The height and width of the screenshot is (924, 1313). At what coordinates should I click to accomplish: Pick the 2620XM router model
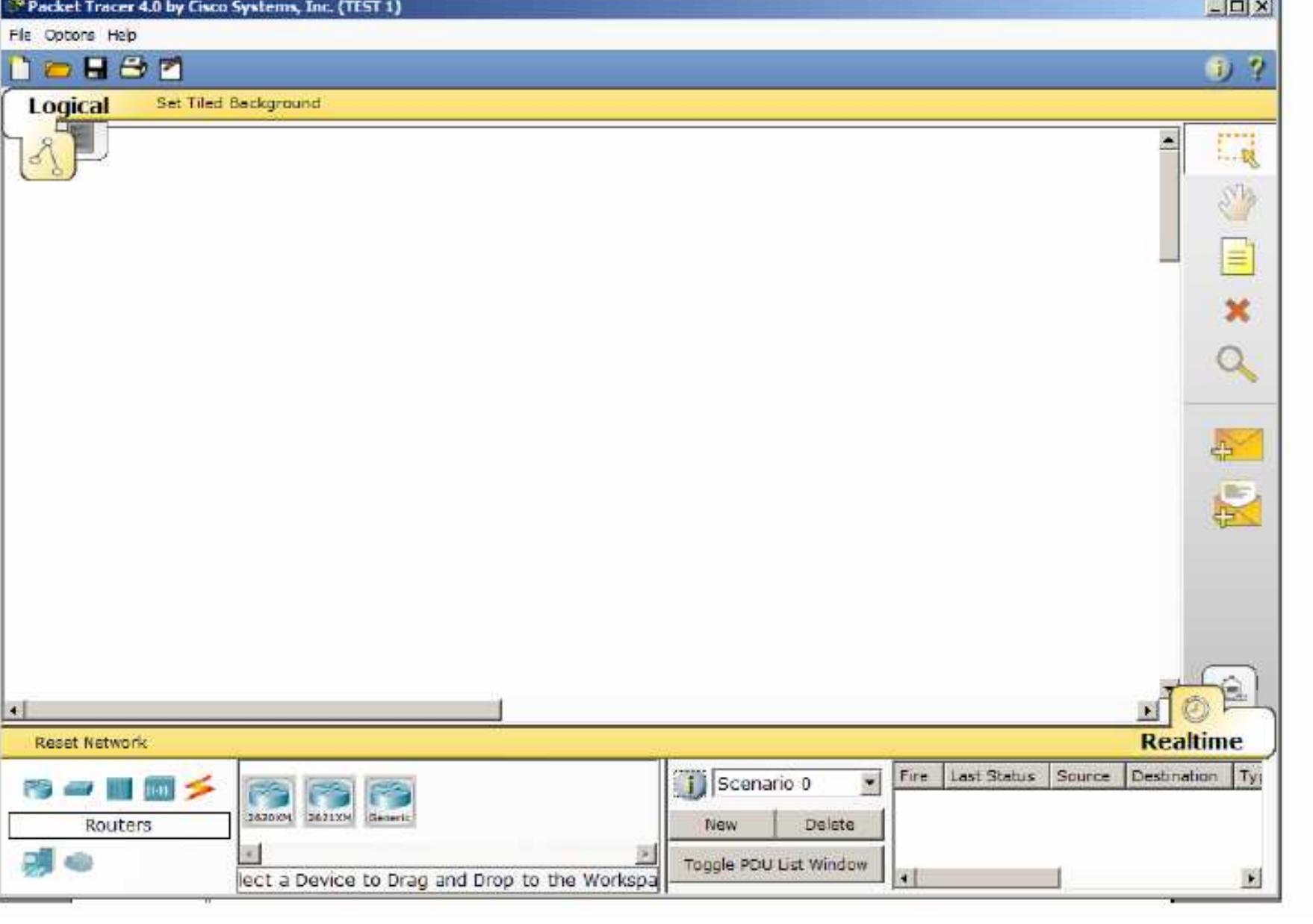(269, 800)
